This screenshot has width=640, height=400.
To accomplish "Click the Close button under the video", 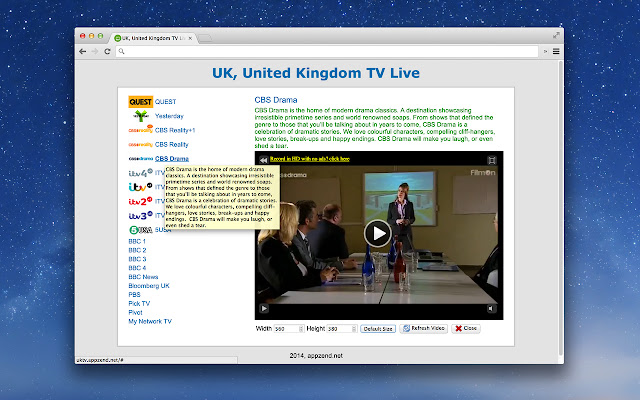I will click(x=466, y=329).
